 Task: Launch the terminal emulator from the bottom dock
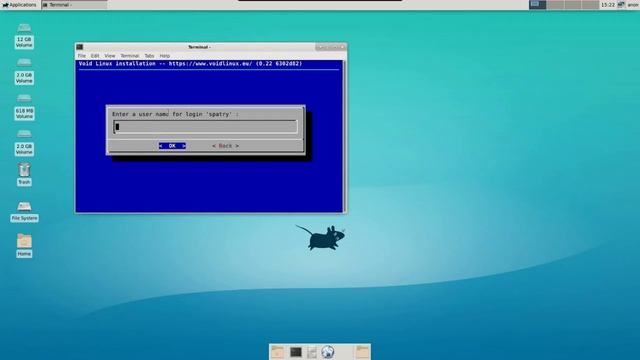tap(296, 352)
